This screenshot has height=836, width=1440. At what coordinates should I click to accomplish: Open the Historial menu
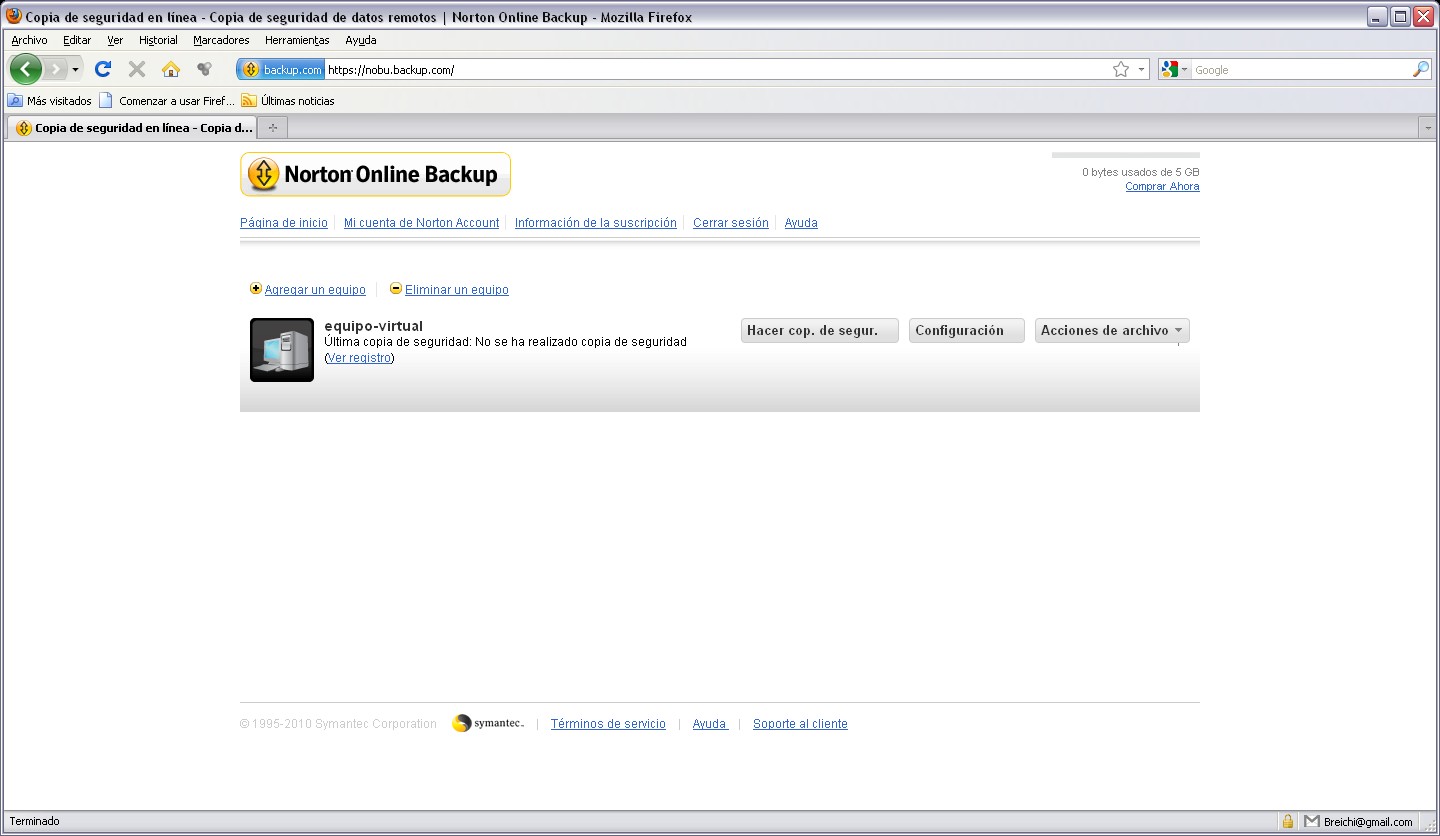[158, 40]
